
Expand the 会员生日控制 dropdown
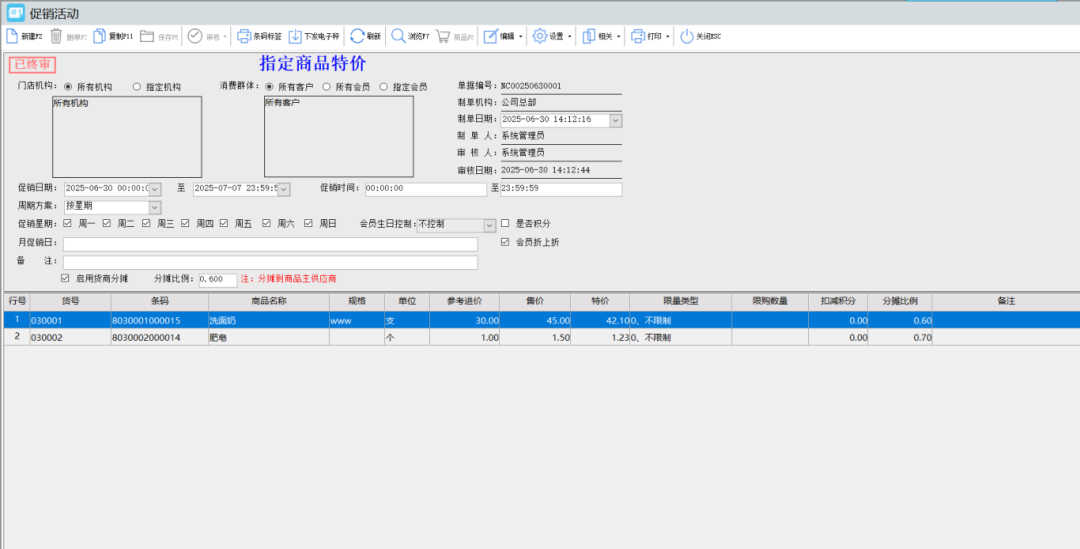[x=490, y=225]
